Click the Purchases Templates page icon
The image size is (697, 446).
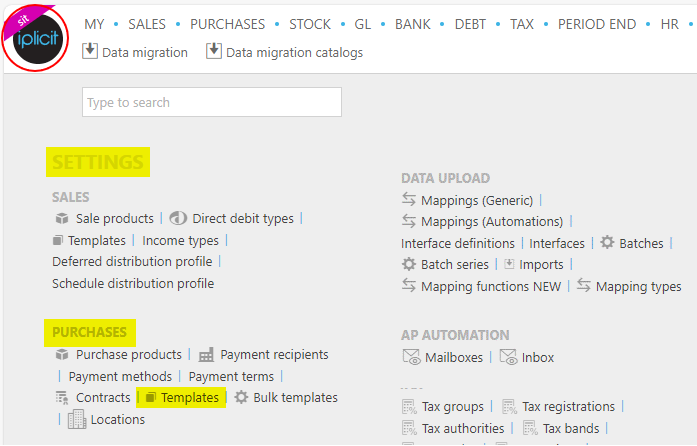(x=151, y=397)
